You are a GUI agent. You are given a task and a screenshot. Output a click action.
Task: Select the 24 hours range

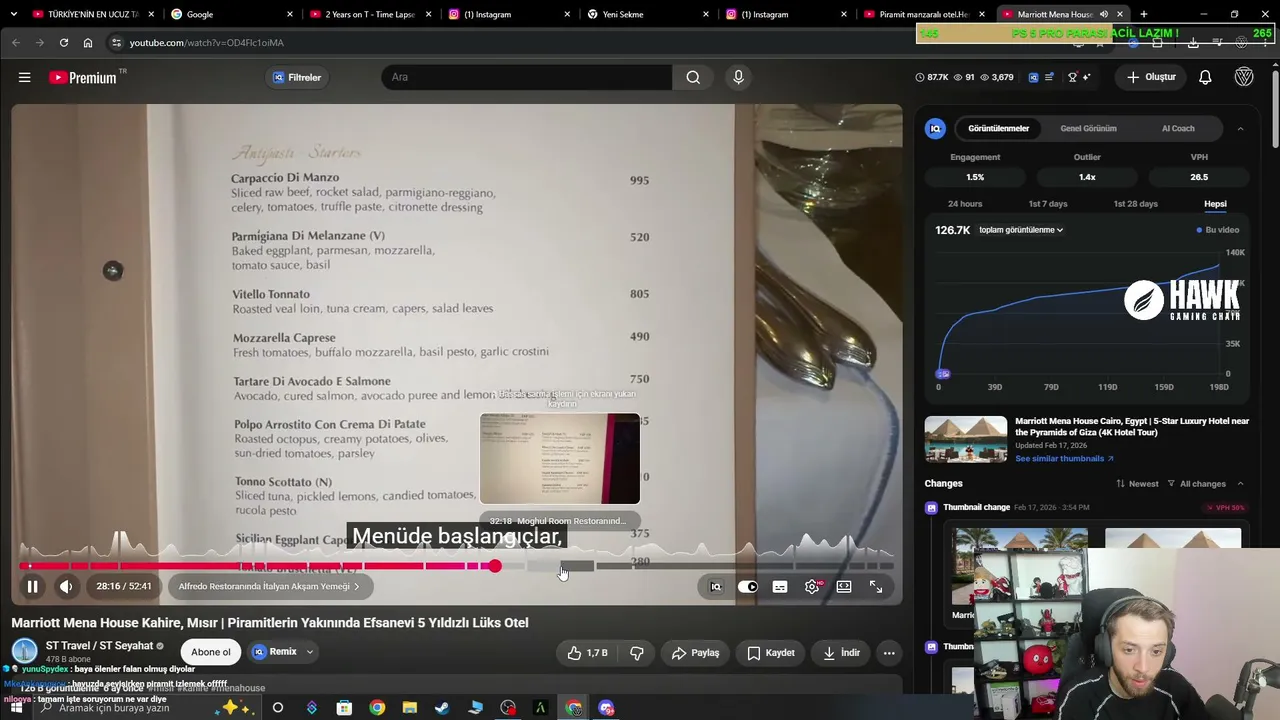tap(965, 204)
